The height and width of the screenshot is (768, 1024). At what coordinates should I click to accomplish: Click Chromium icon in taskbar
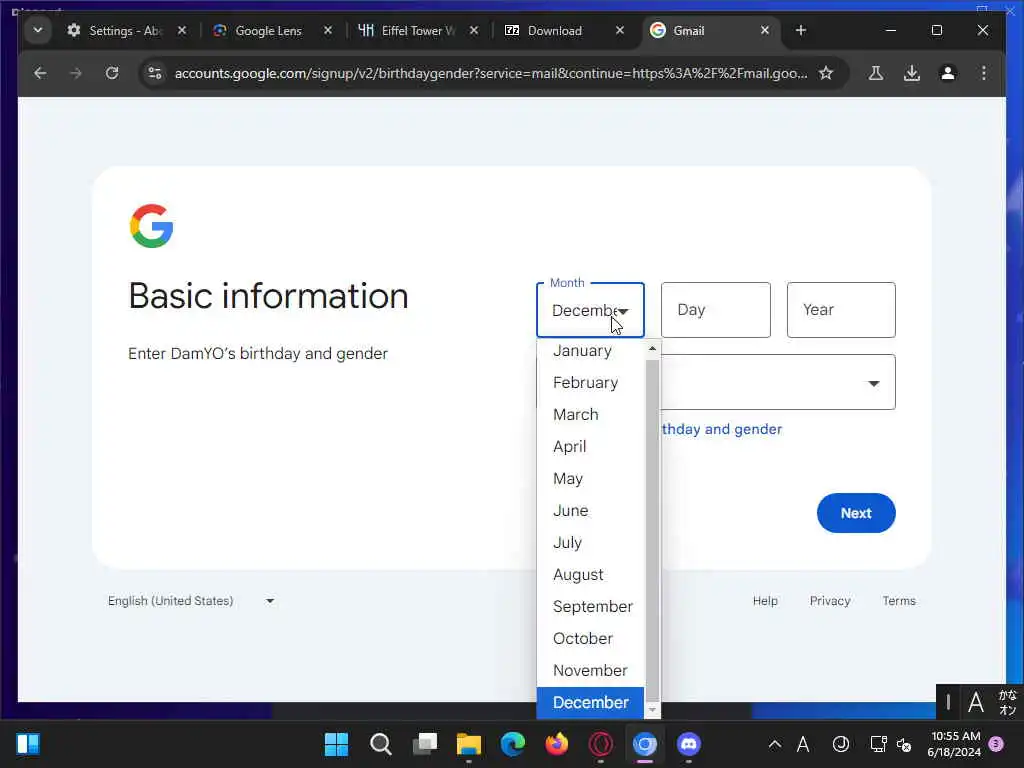645,744
